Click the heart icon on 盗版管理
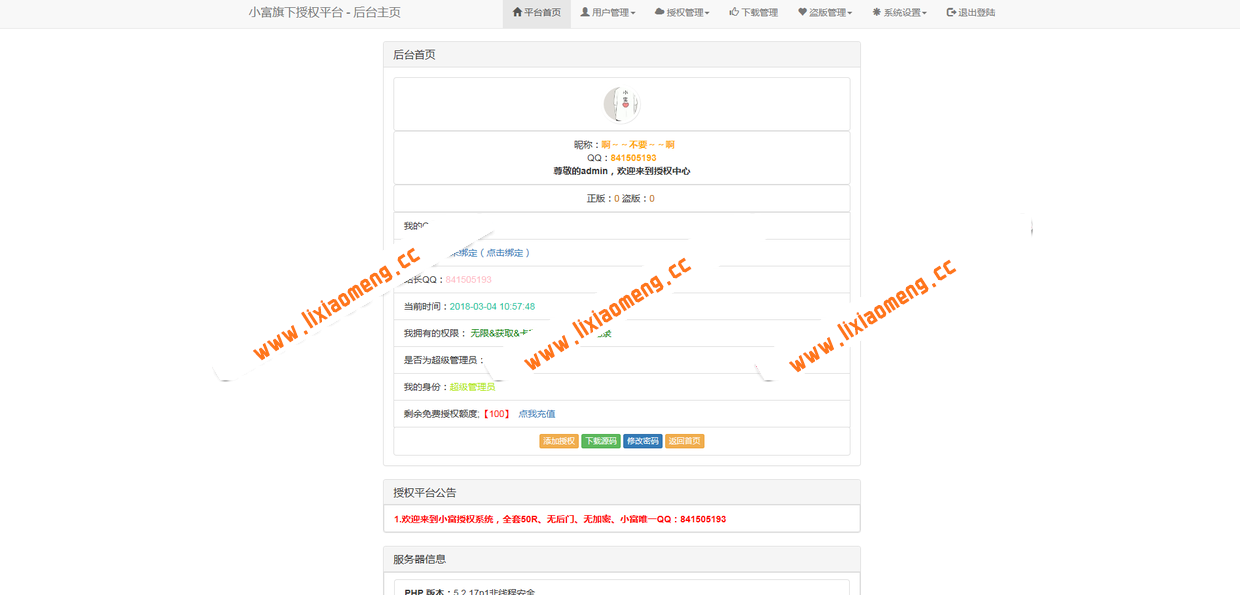The height and width of the screenshot is (595, 1240). pos(800,13)
